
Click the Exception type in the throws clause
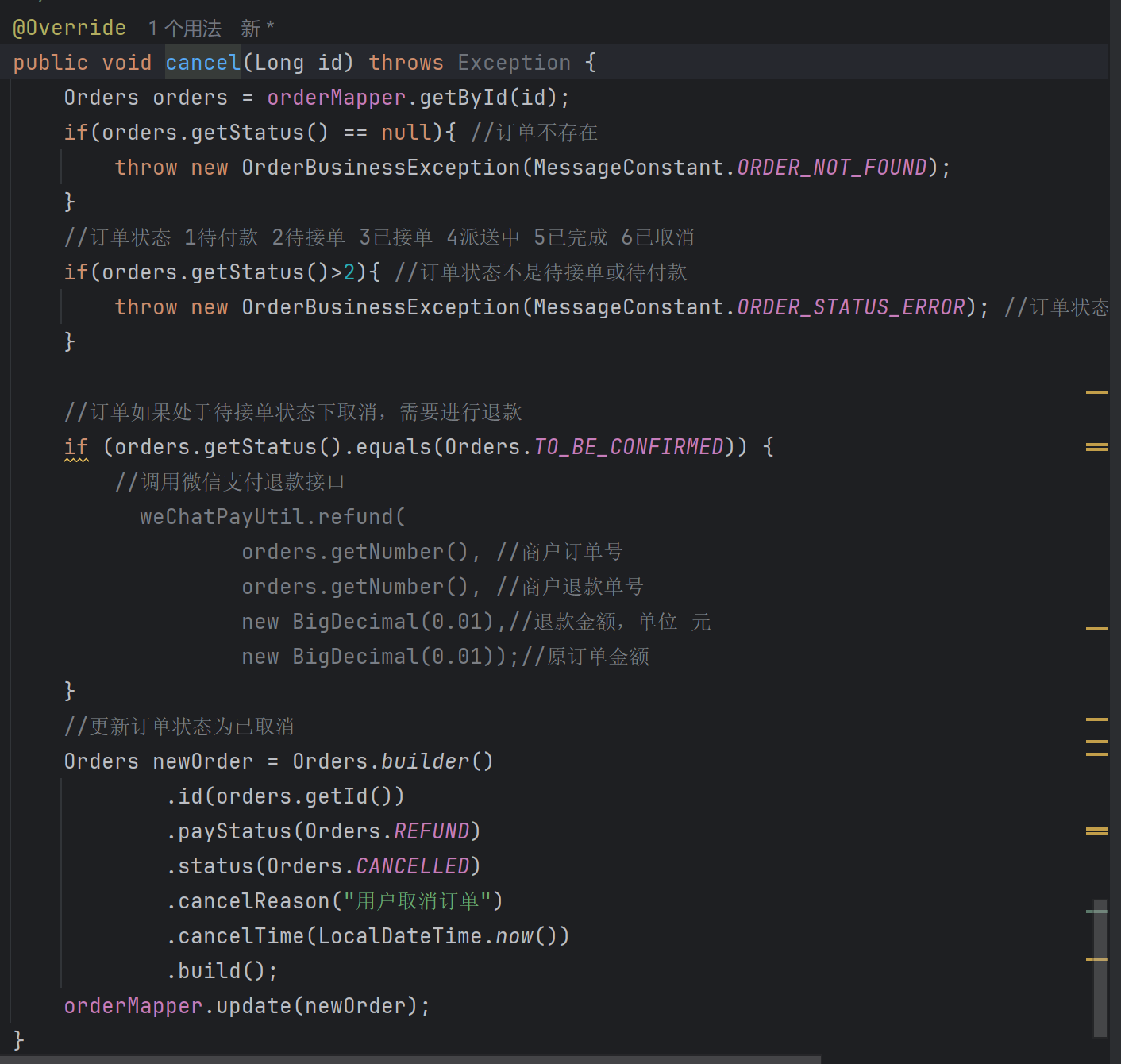click(x=514, y=63)
